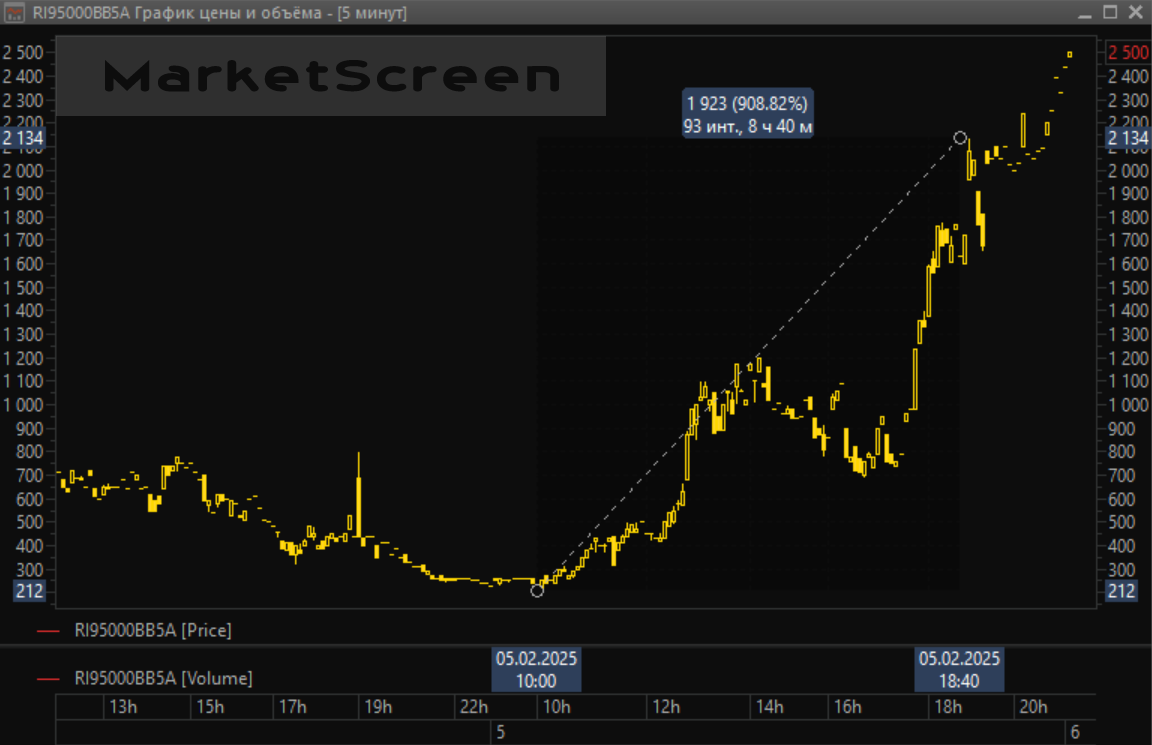The height and width of the screenshot is (745, 1152).
Task: Click the 18h time axis label
Action: (948, 707)
